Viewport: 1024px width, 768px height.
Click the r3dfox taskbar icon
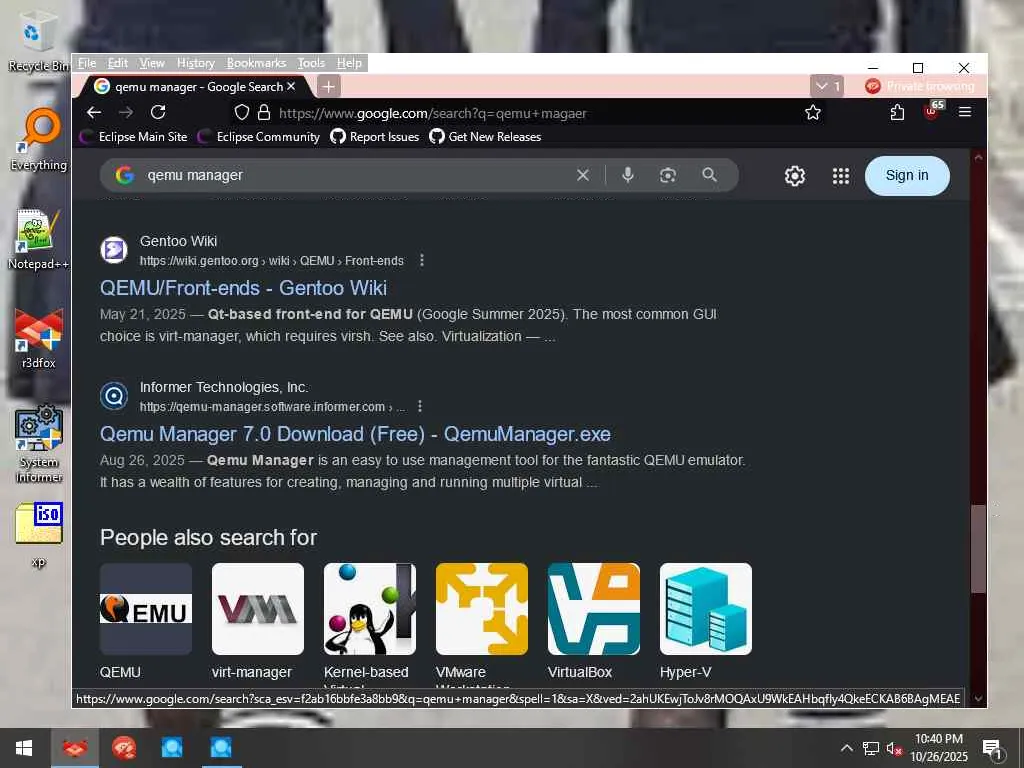click(74, 748)
